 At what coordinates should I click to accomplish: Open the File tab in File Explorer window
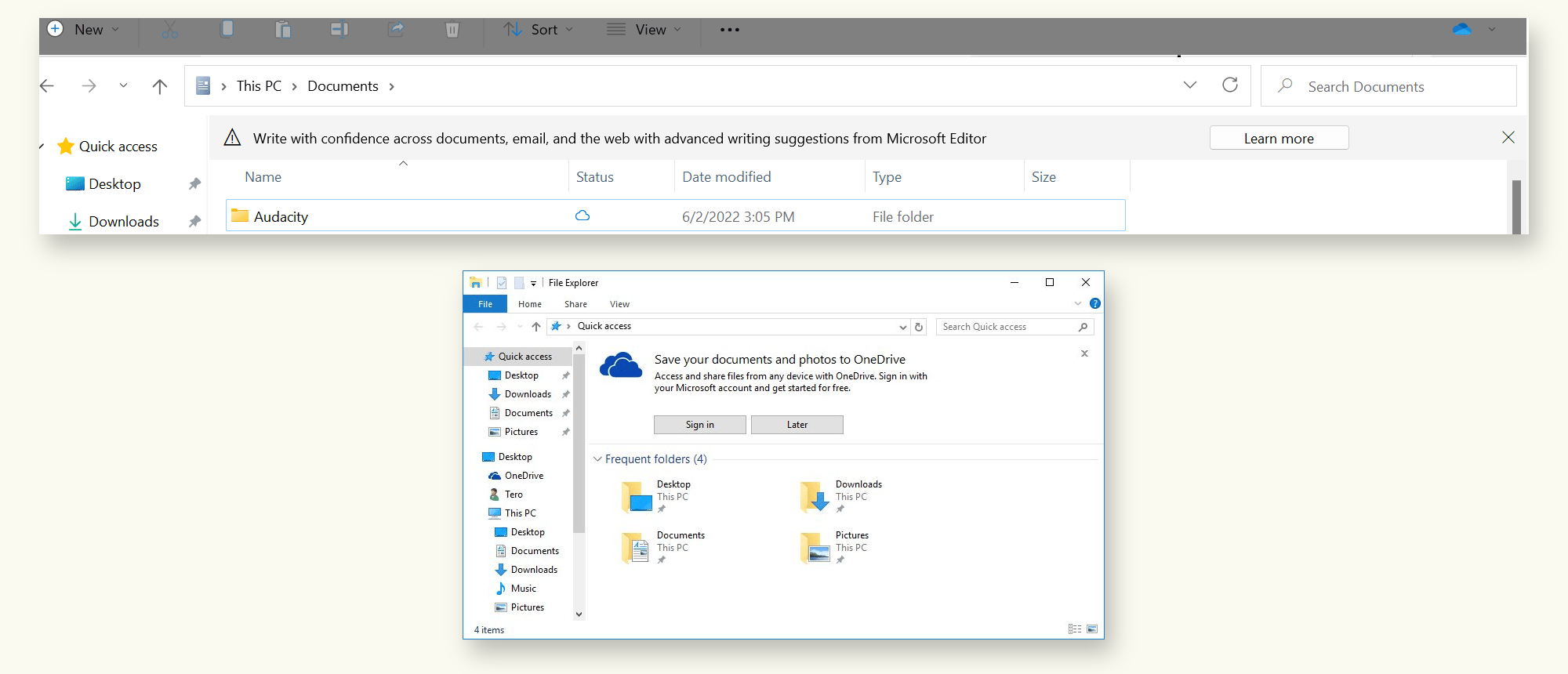[x=485, y=304]
